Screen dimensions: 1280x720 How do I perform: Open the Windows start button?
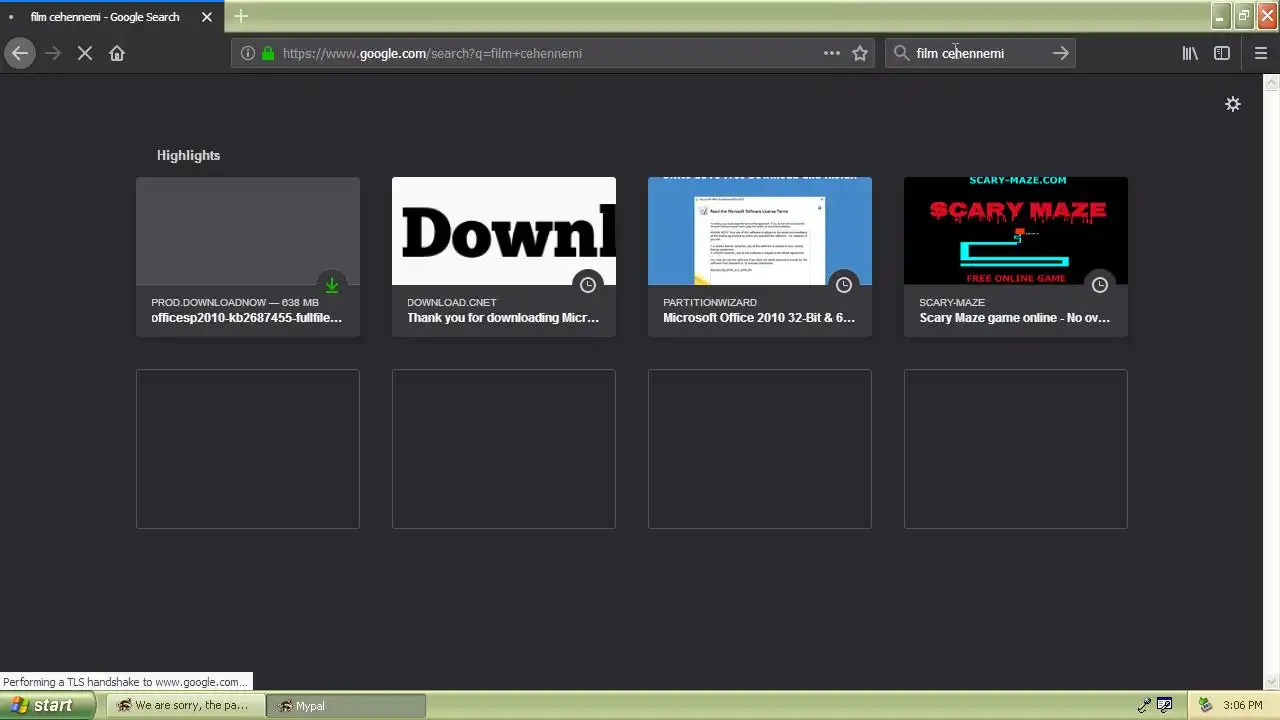click(x=47, y=705)
